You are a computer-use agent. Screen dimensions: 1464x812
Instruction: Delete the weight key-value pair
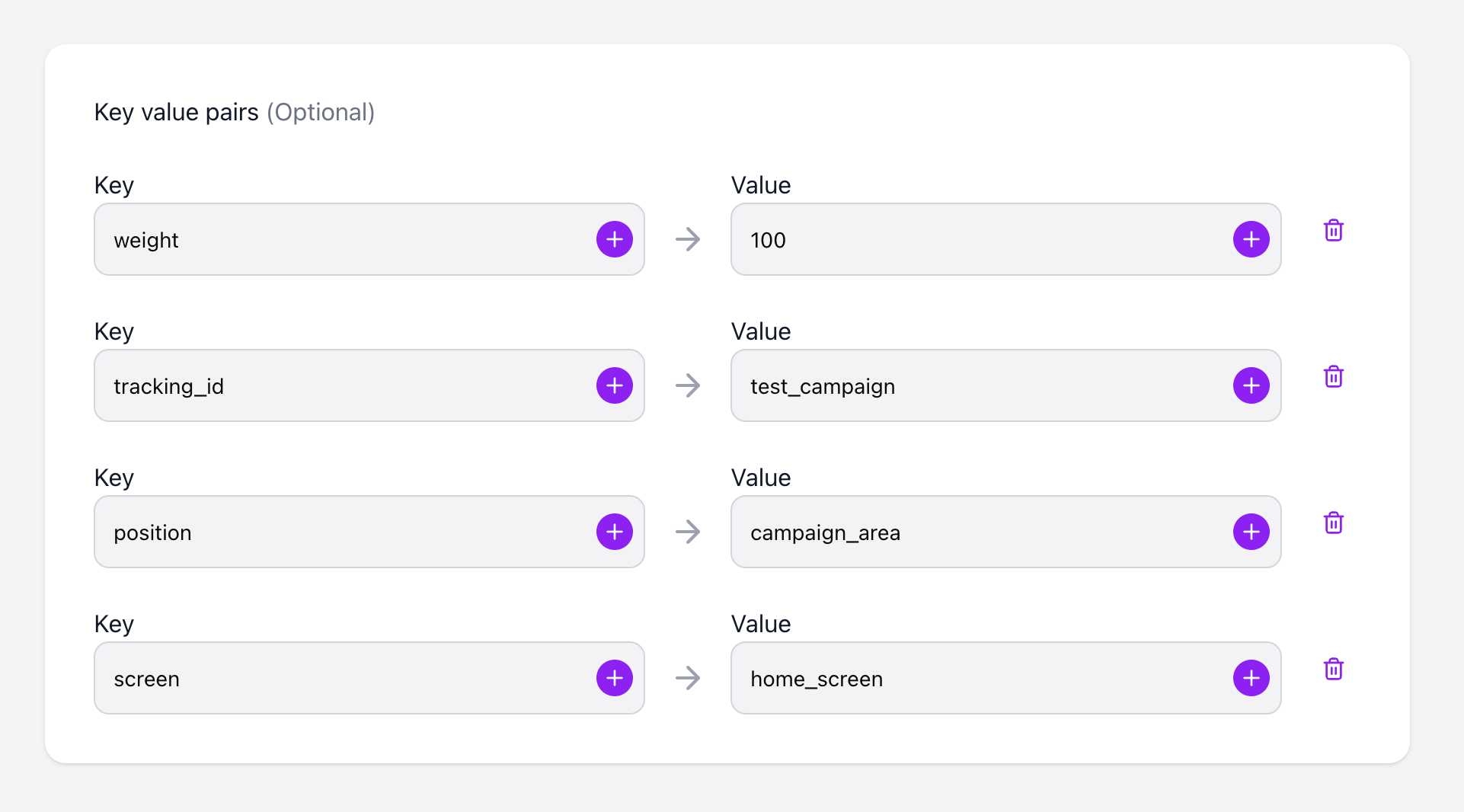coord(1333,230)
